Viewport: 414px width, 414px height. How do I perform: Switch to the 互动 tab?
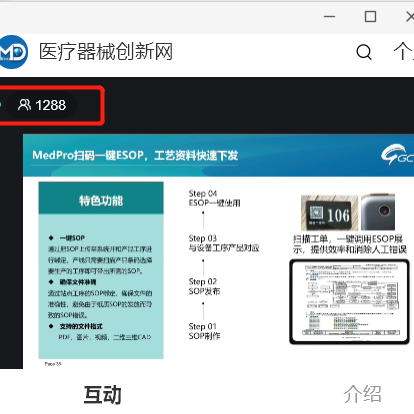[102, 395]
